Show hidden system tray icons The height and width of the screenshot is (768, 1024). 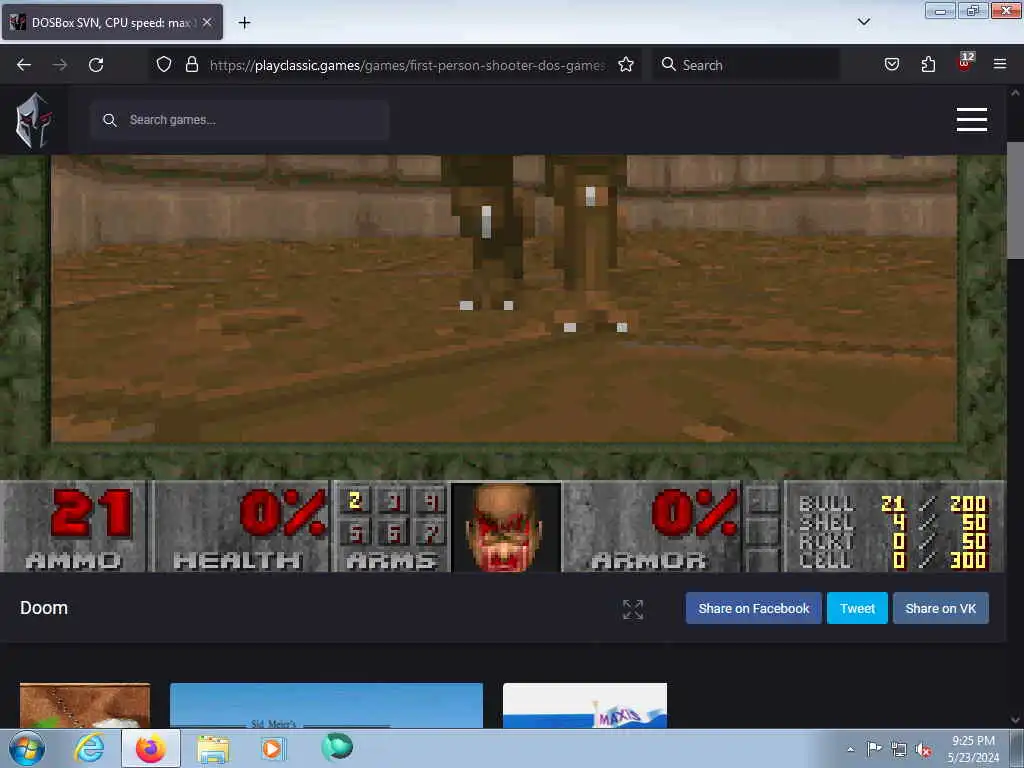click(850, 749)
